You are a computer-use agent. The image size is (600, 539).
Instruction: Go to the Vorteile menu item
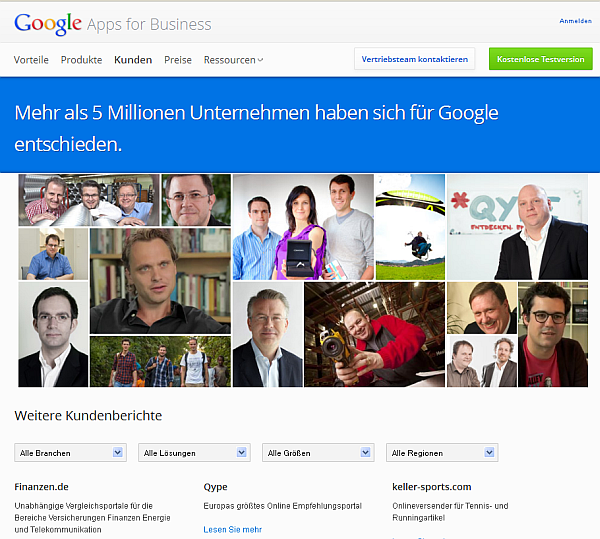(31, 60)
